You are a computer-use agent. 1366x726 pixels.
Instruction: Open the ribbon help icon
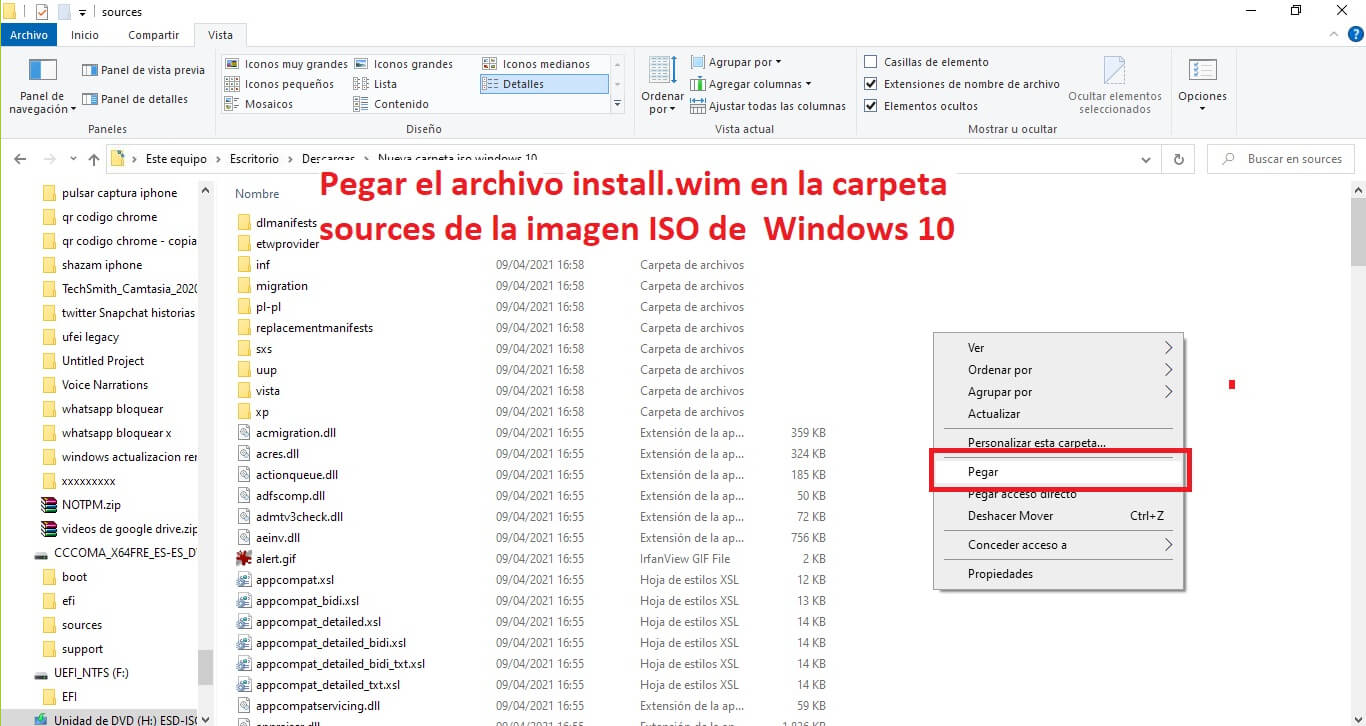click(x=1354, y=35)
